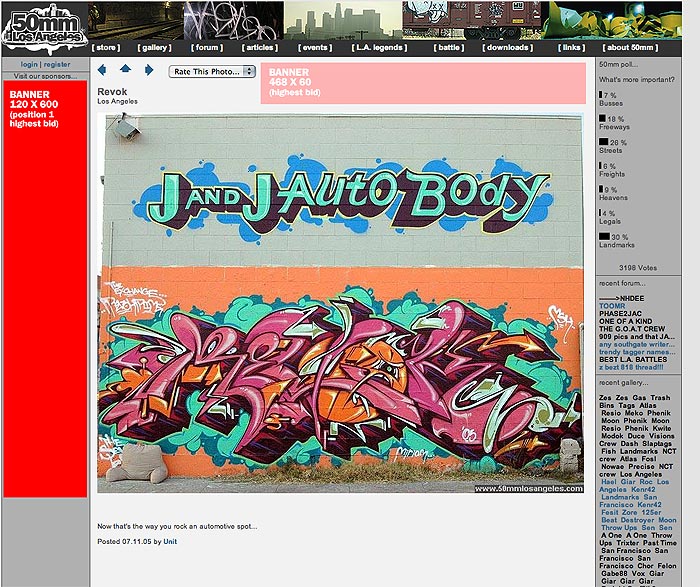Screen dimensions: 700x587
Task: Click the Streets 26 % poll result
Action: coord(613,146)
